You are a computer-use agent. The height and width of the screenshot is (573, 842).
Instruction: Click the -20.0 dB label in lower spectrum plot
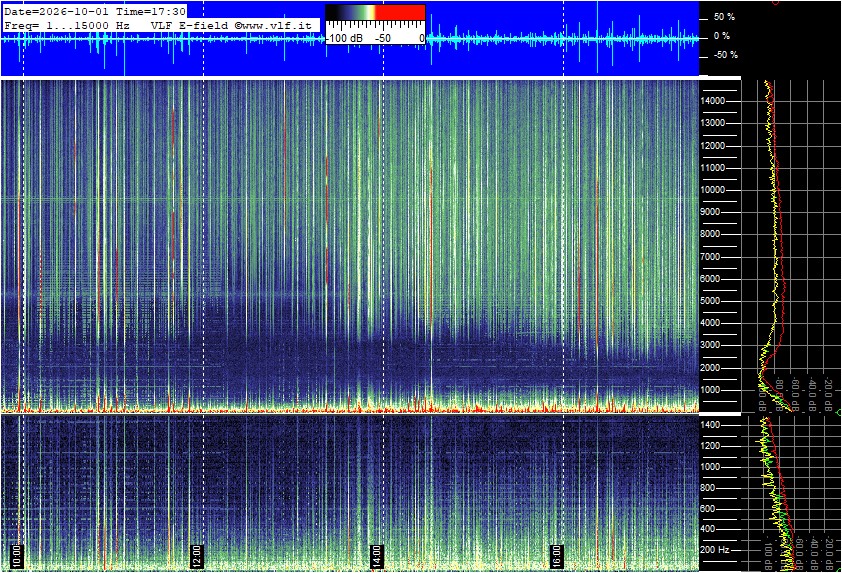click(829, 553)
